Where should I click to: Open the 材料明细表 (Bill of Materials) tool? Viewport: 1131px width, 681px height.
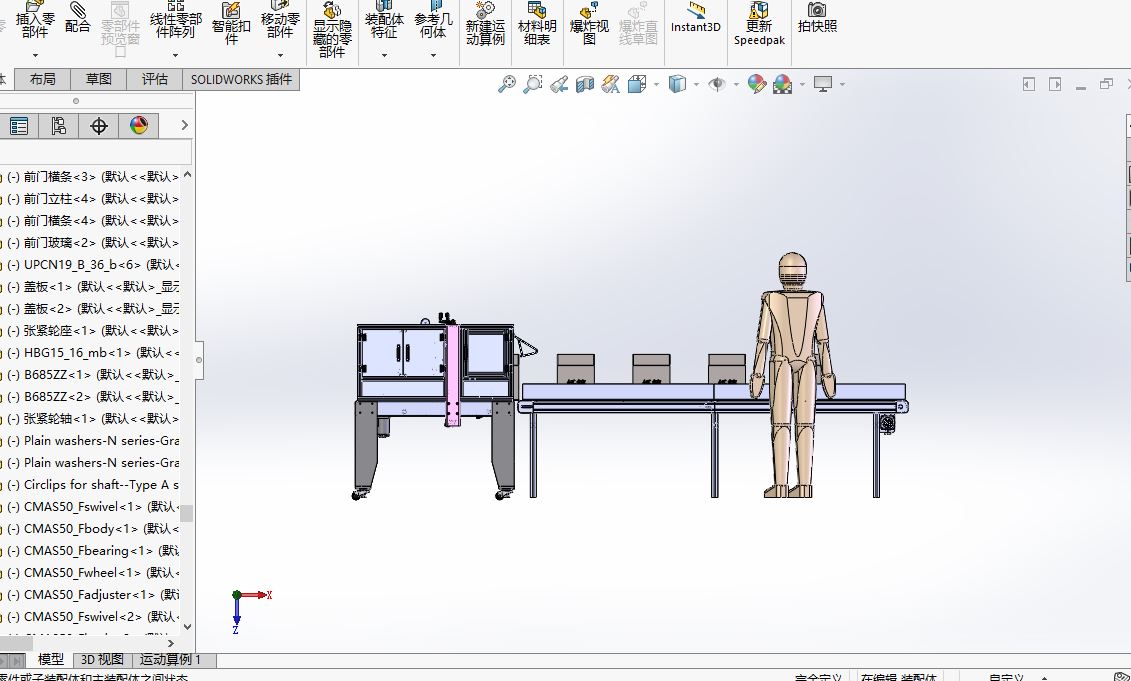pyautogui.click(x=537, y=23)
